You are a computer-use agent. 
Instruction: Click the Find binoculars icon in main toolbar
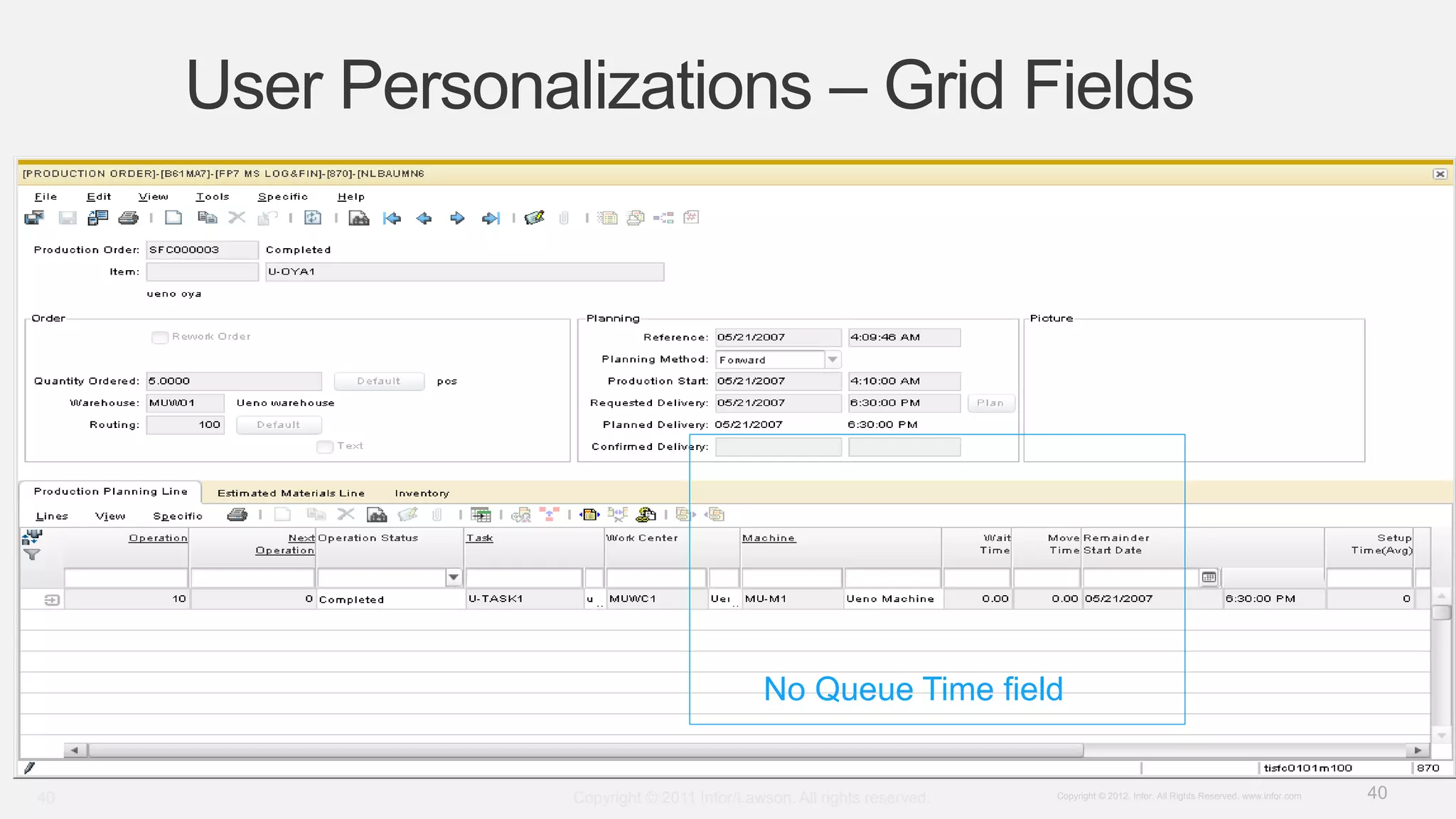(359, 218)
